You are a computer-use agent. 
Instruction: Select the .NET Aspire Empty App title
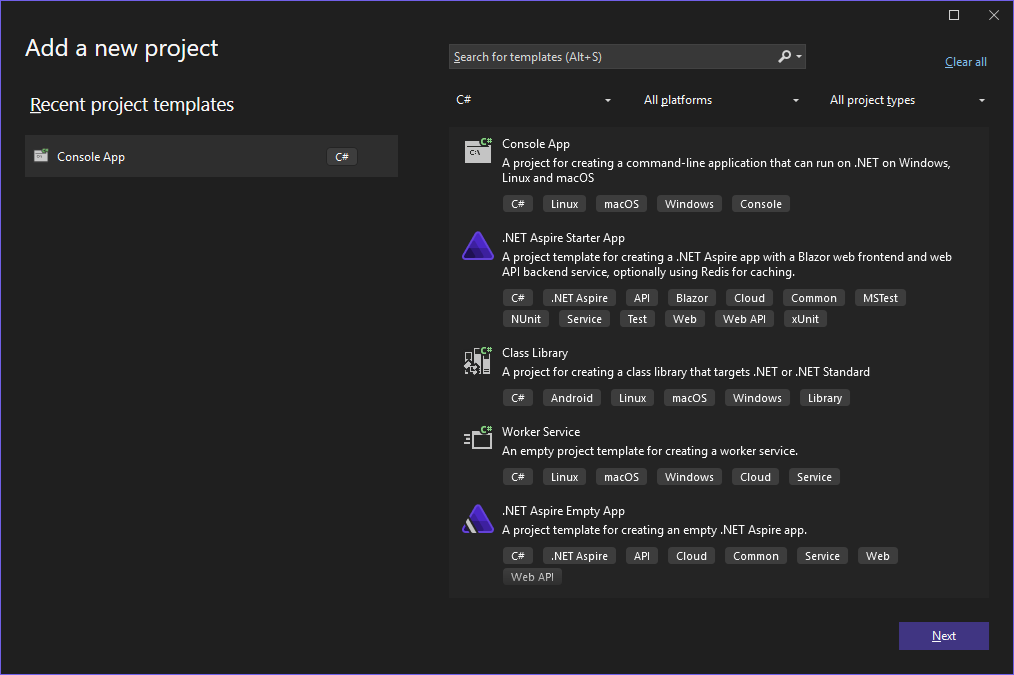(563, 511)
